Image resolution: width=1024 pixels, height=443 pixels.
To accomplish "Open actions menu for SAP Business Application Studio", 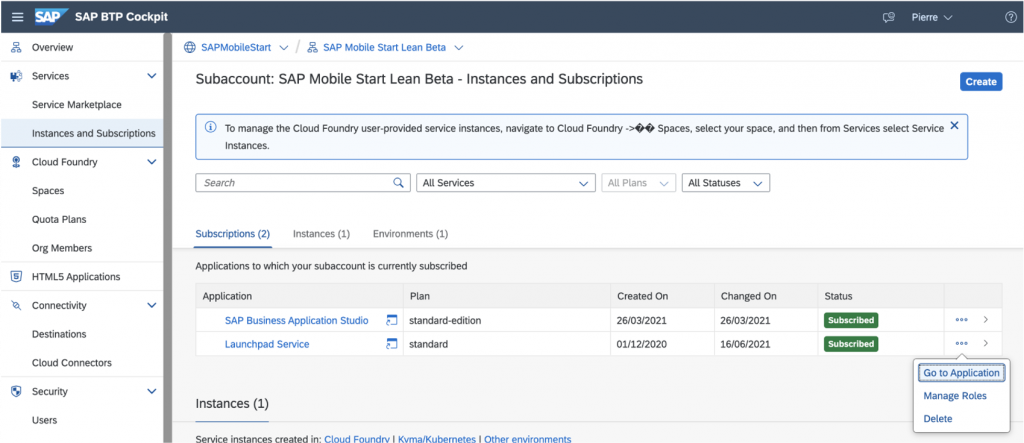I will (961, 320).
